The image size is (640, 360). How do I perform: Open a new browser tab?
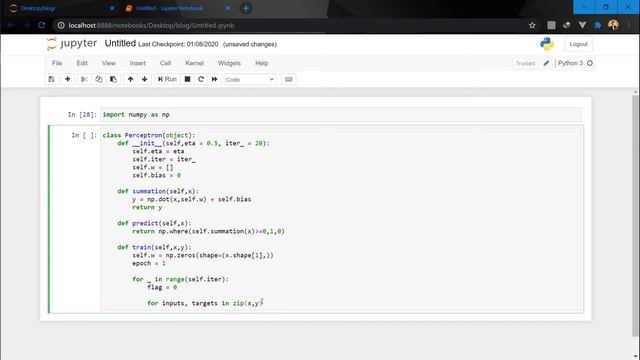tap(246, 8)
